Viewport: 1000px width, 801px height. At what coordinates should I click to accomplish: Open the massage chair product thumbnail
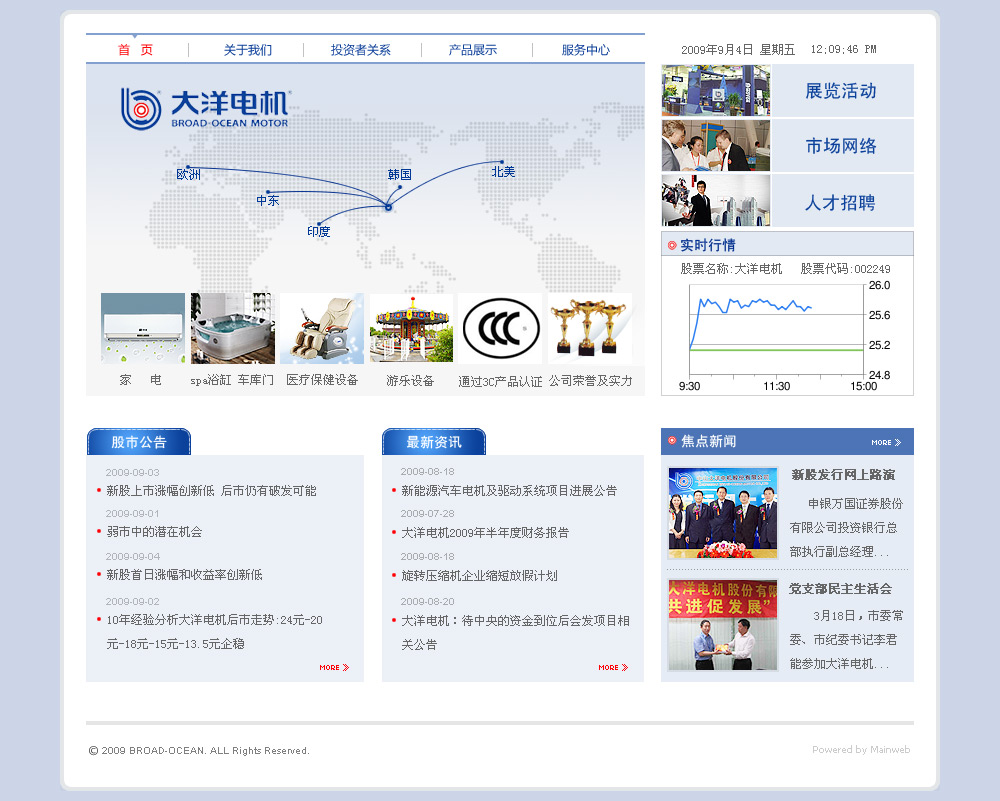pos(322,328)
